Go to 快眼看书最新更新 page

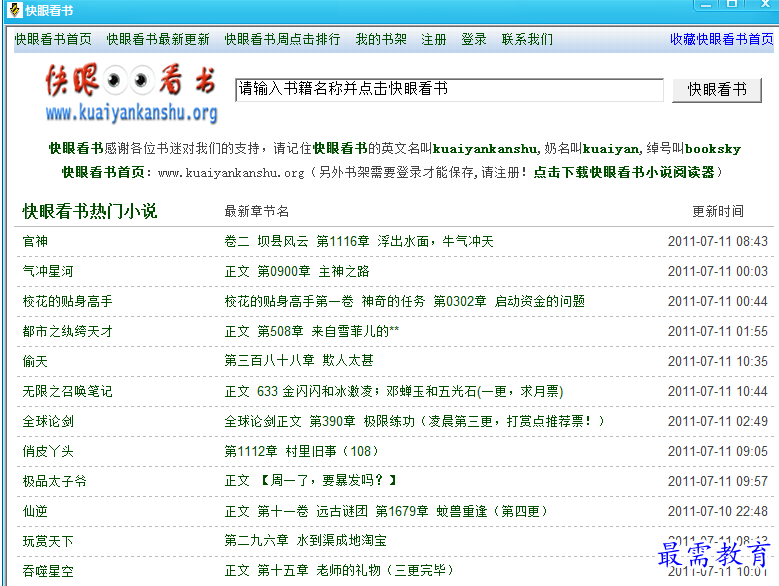tap(158, 39)
